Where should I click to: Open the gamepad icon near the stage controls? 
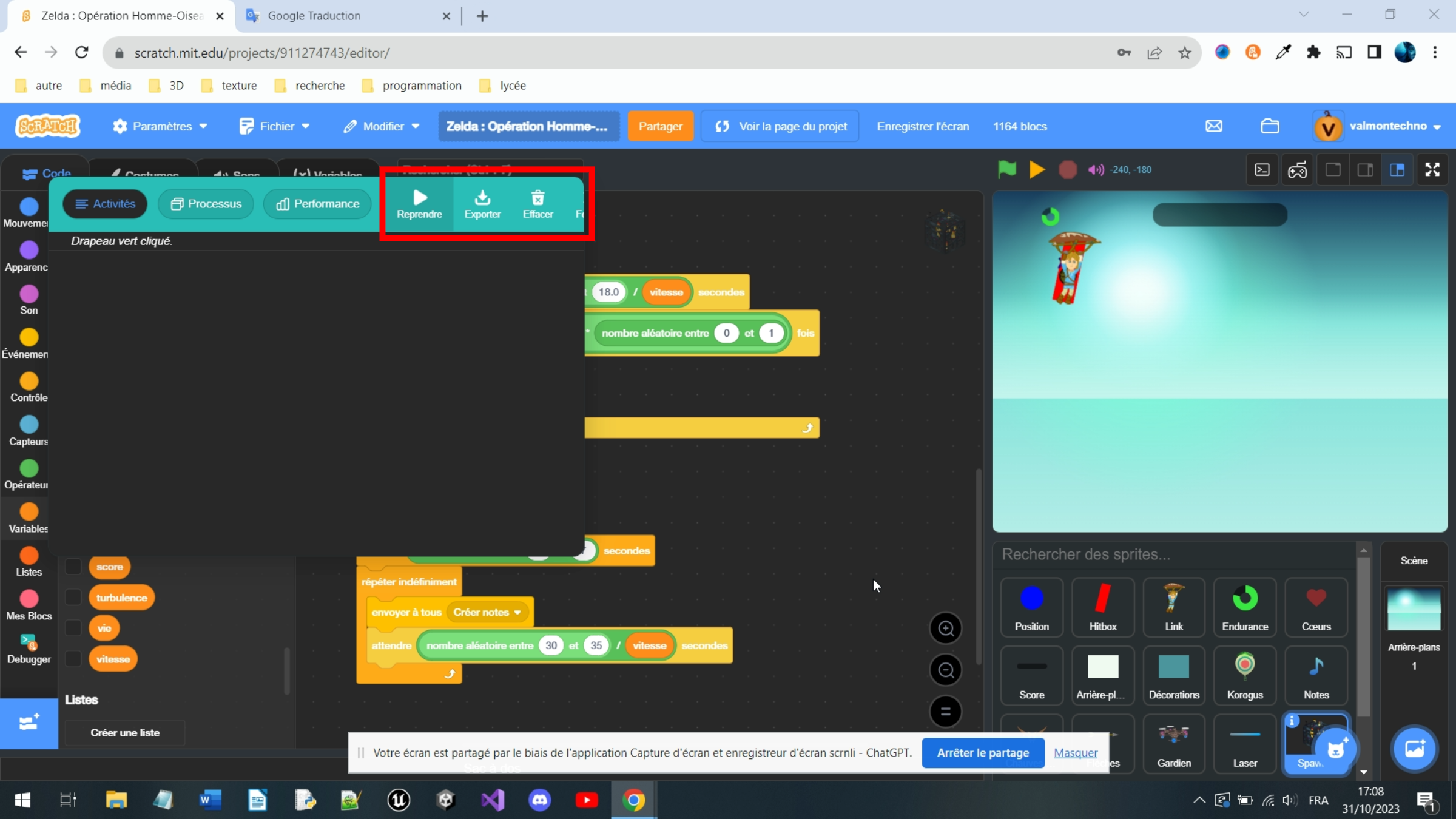click(x=1298, y=170)
